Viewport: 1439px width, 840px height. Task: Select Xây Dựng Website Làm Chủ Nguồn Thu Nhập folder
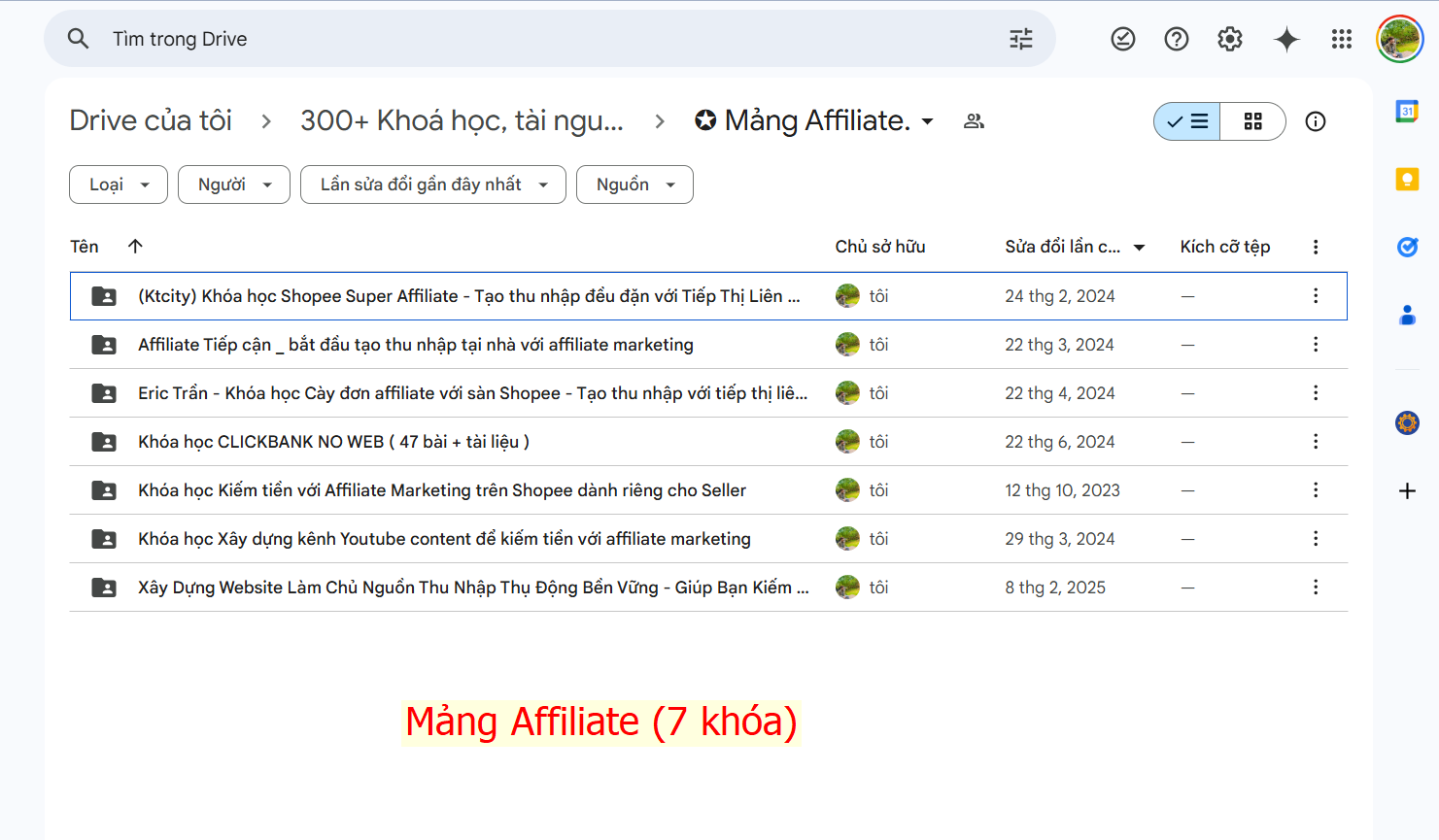(708, 588)
